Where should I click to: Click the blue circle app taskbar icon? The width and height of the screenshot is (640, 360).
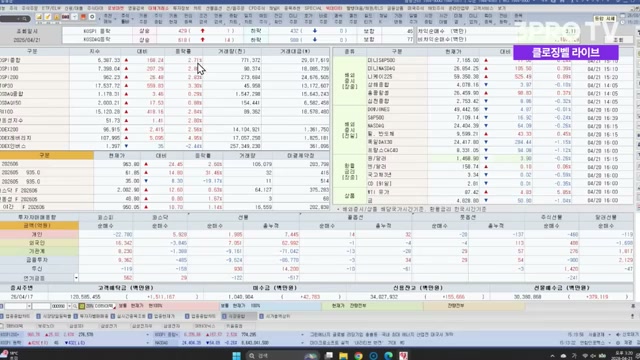373,356
